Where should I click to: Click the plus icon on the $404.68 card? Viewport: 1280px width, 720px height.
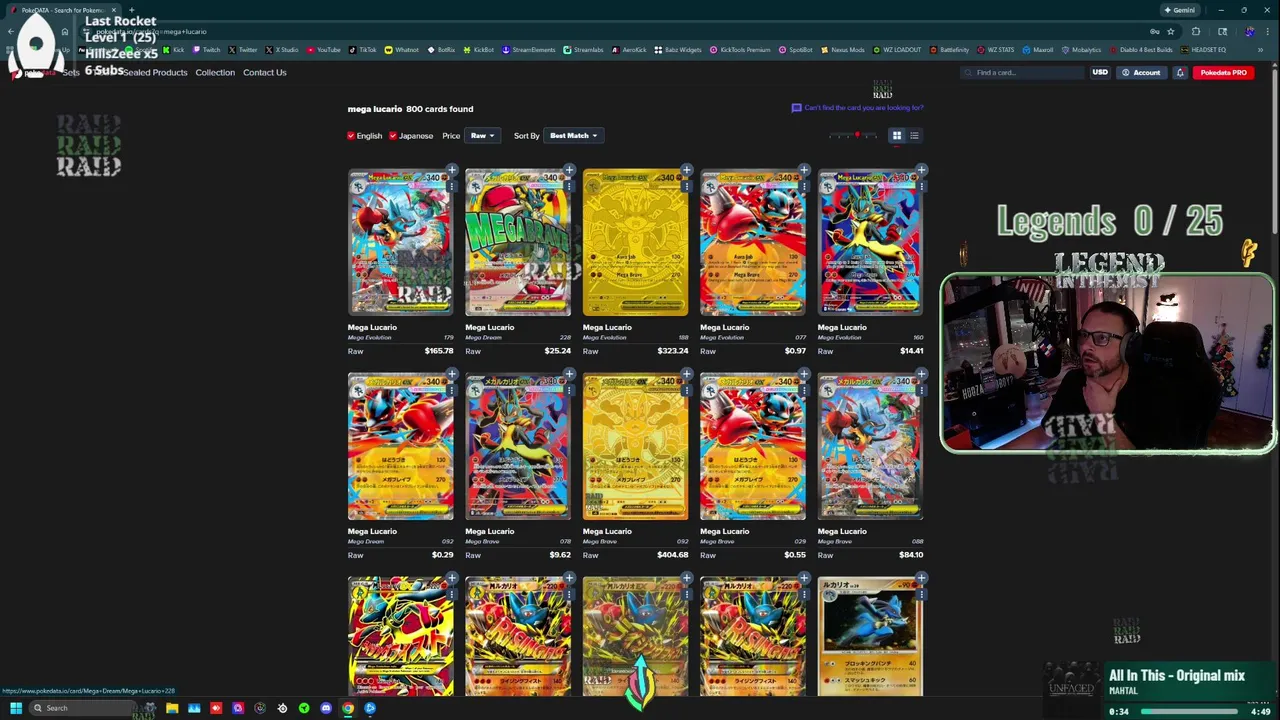click(687, 374)
